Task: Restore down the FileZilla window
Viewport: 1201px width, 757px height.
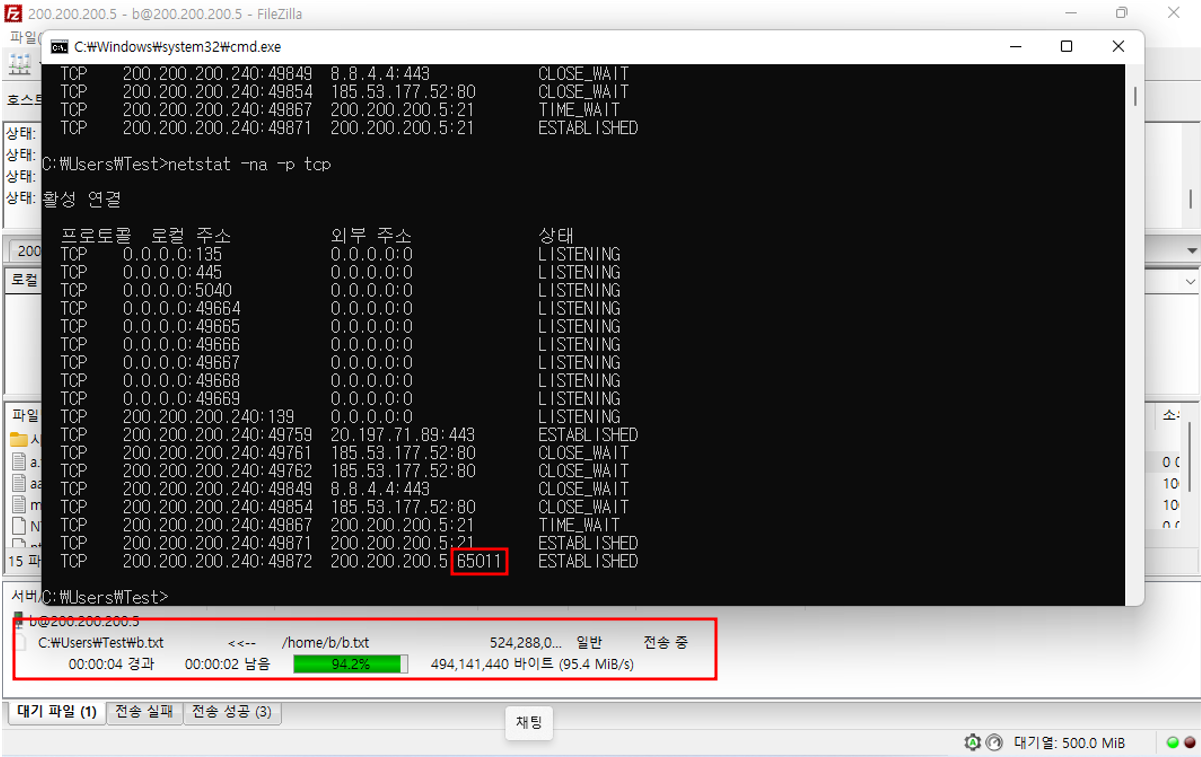Action: point(1122,14)
